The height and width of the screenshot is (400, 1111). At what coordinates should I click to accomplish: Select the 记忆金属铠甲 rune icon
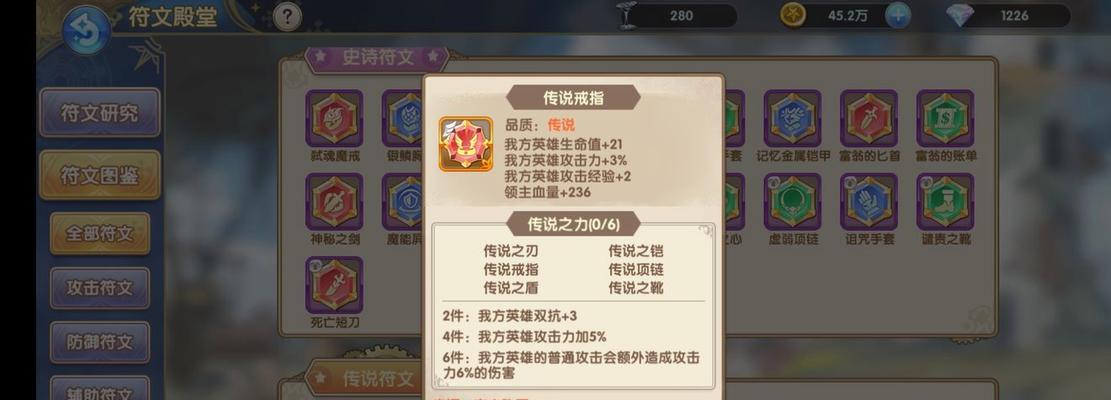point(792,118)
